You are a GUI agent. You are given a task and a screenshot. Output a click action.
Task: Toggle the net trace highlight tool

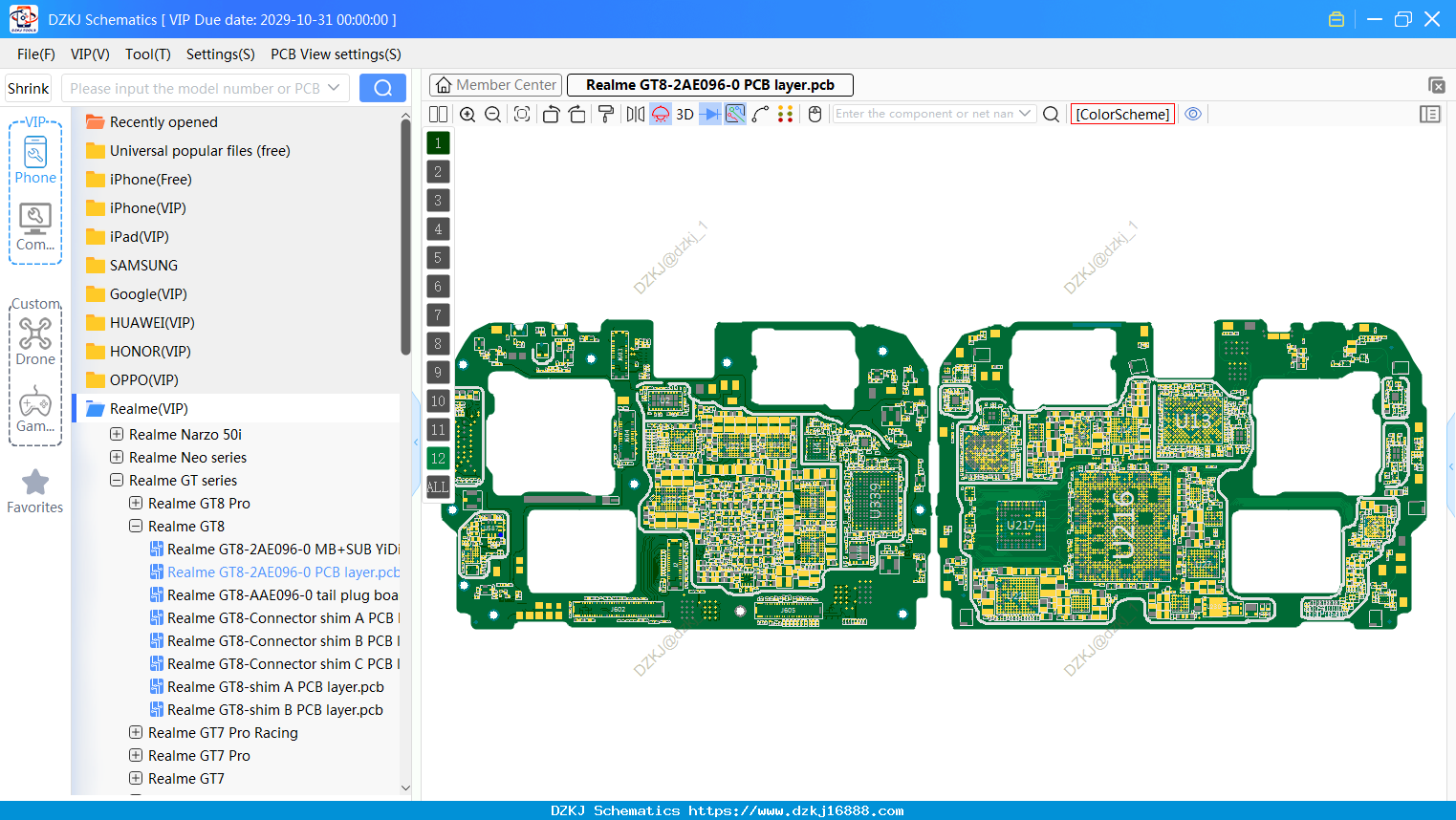735,115
